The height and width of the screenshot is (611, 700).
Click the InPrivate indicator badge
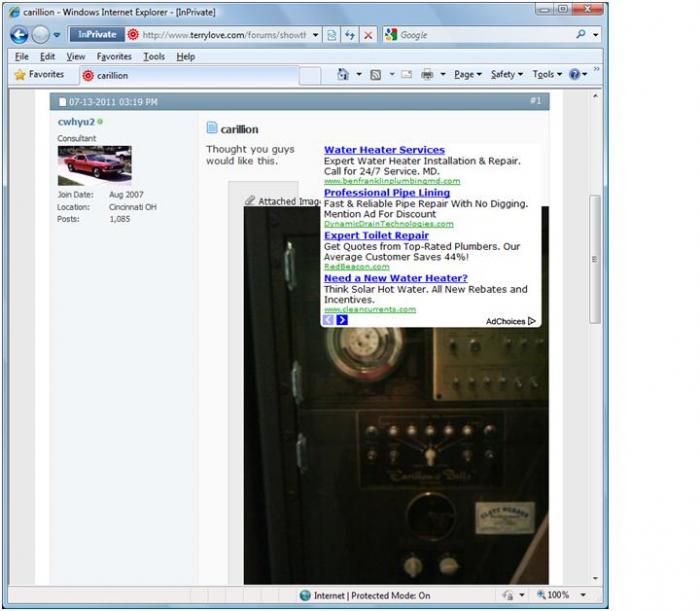pos(97,34)
